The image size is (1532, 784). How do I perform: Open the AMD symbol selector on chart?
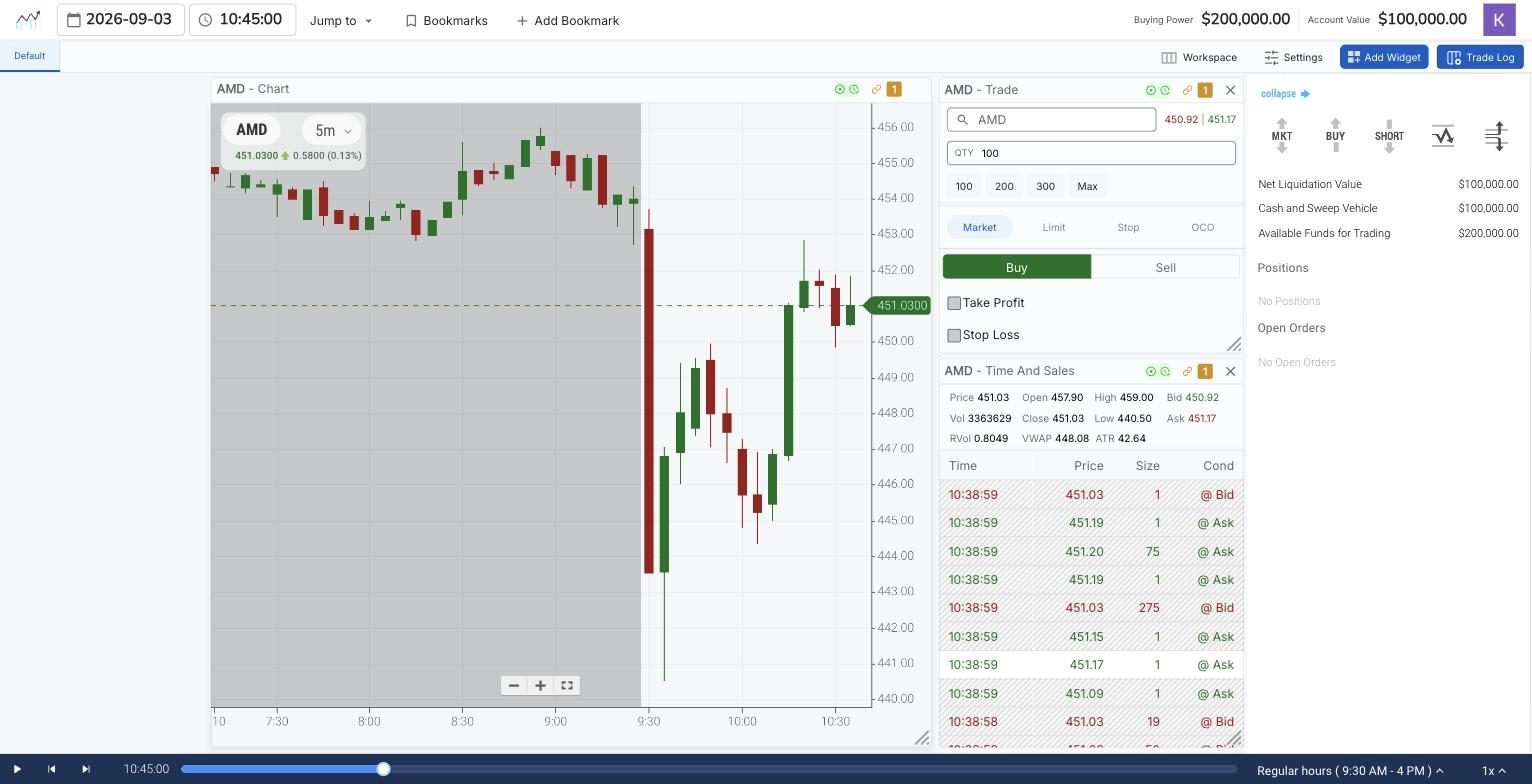pyautogui.click(x=252, y=130)
